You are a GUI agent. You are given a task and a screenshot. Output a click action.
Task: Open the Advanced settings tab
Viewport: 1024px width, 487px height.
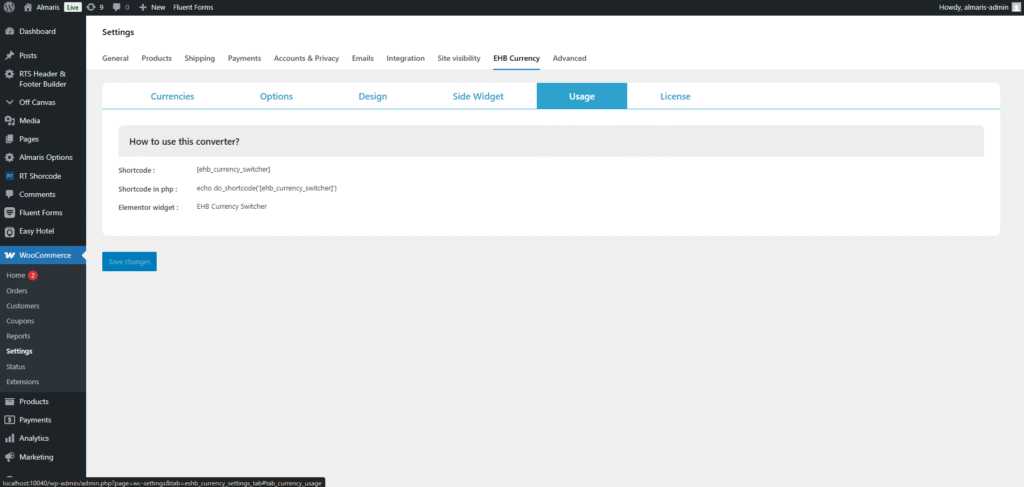coord(569,58)
